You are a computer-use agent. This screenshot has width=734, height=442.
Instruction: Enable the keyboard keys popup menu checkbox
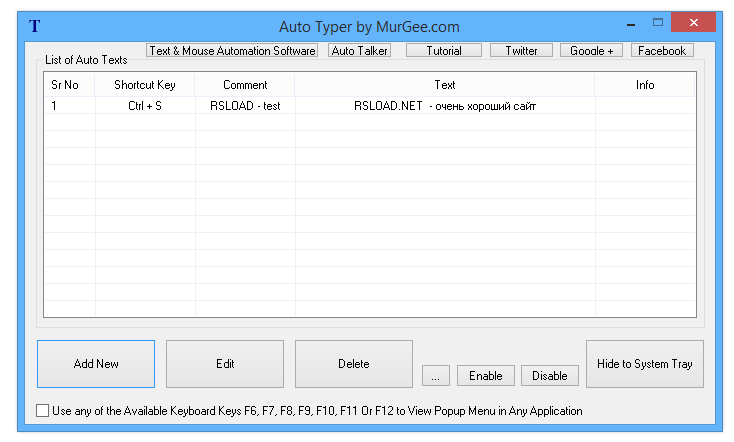point(42,411)
